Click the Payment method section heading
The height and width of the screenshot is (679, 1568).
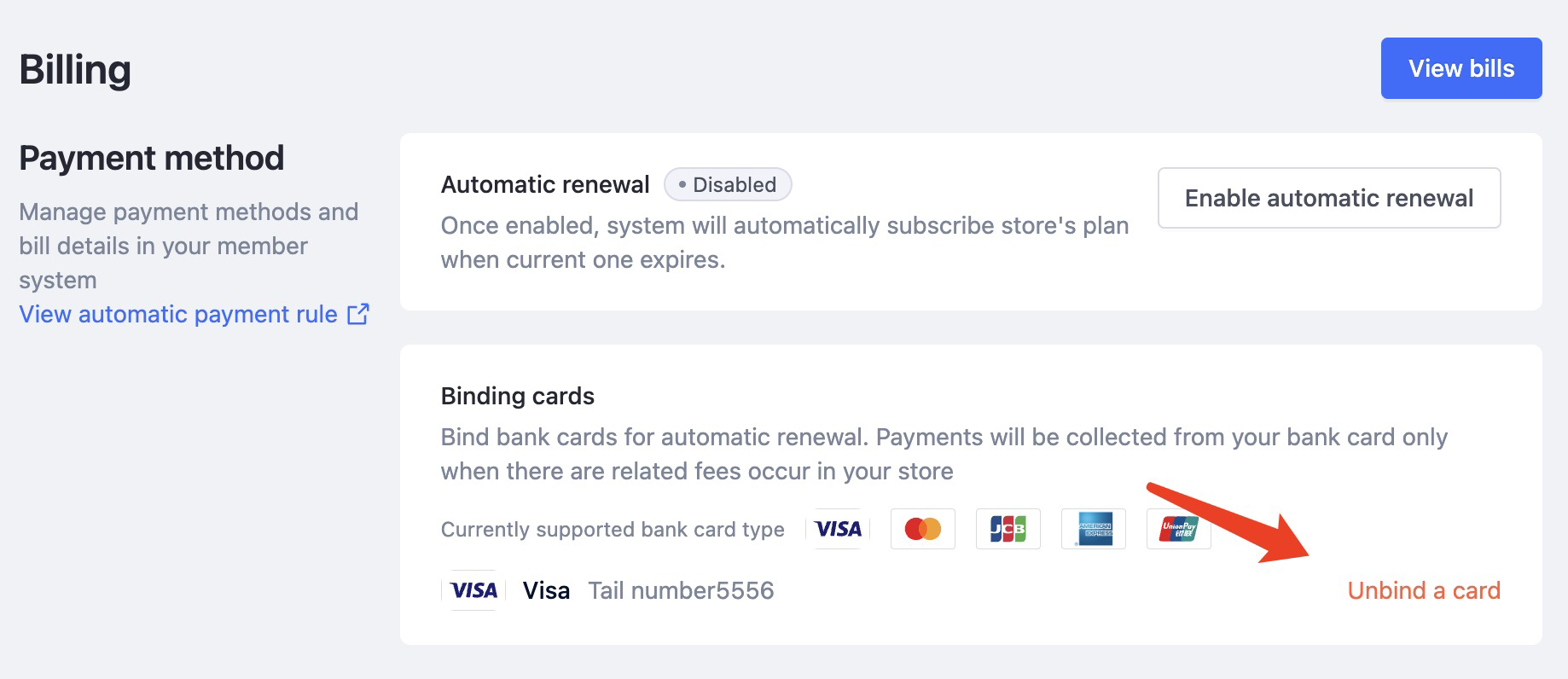coord(151,158)
